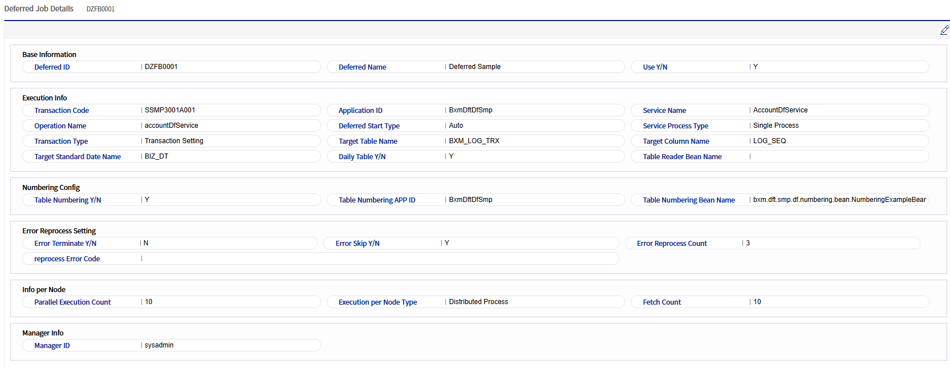Click the Table Numbering Y/N field
Image resolution: width=950 pixels, height=368 pixels.
(171, 199)
